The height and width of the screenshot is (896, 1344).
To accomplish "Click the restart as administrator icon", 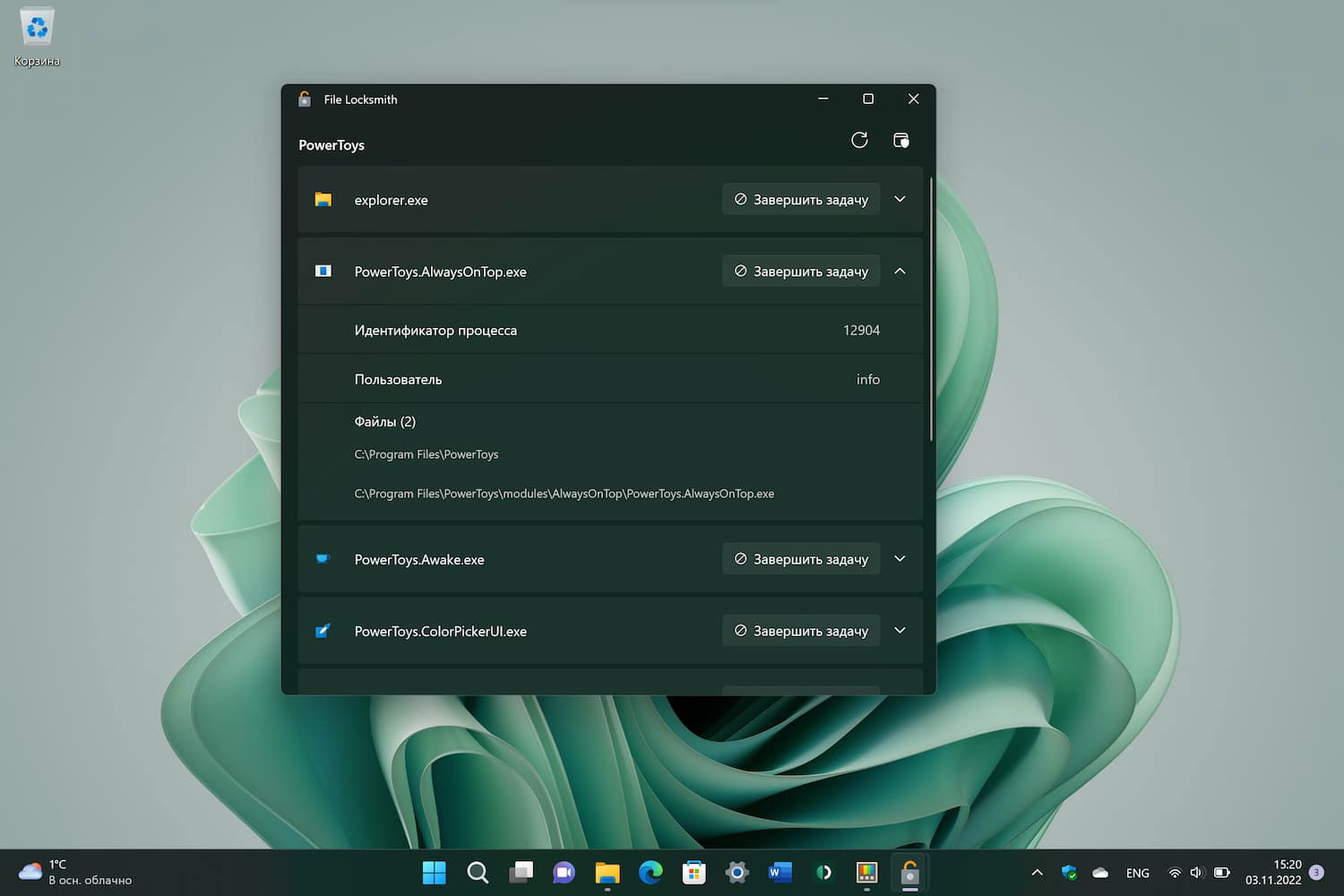I will pos(901,140).
